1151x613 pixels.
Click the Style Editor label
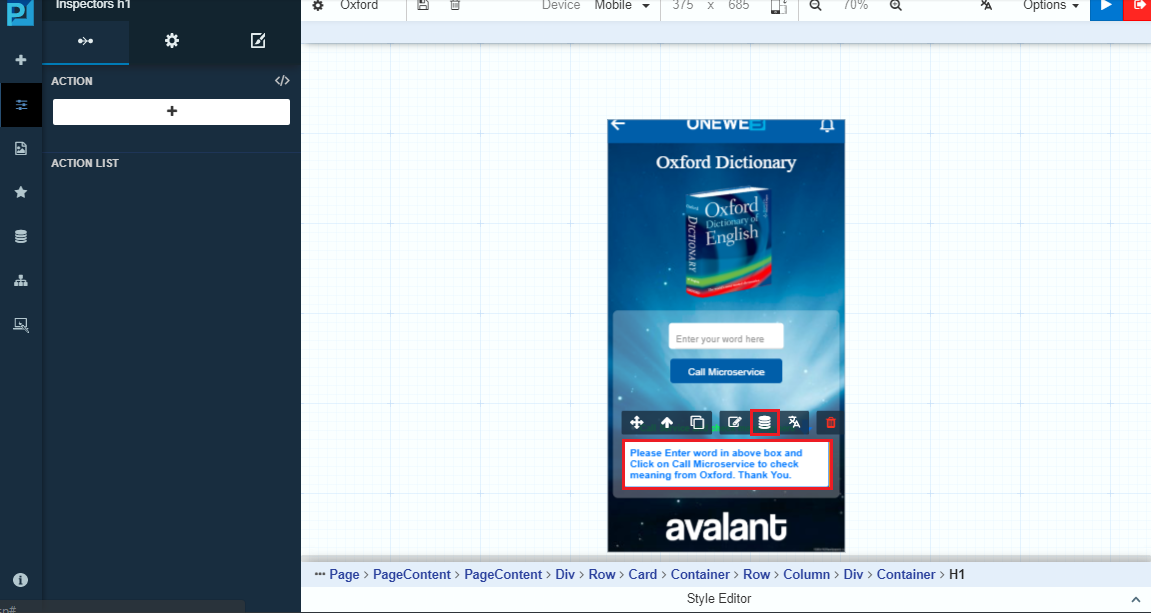click(x=719, y=598)
